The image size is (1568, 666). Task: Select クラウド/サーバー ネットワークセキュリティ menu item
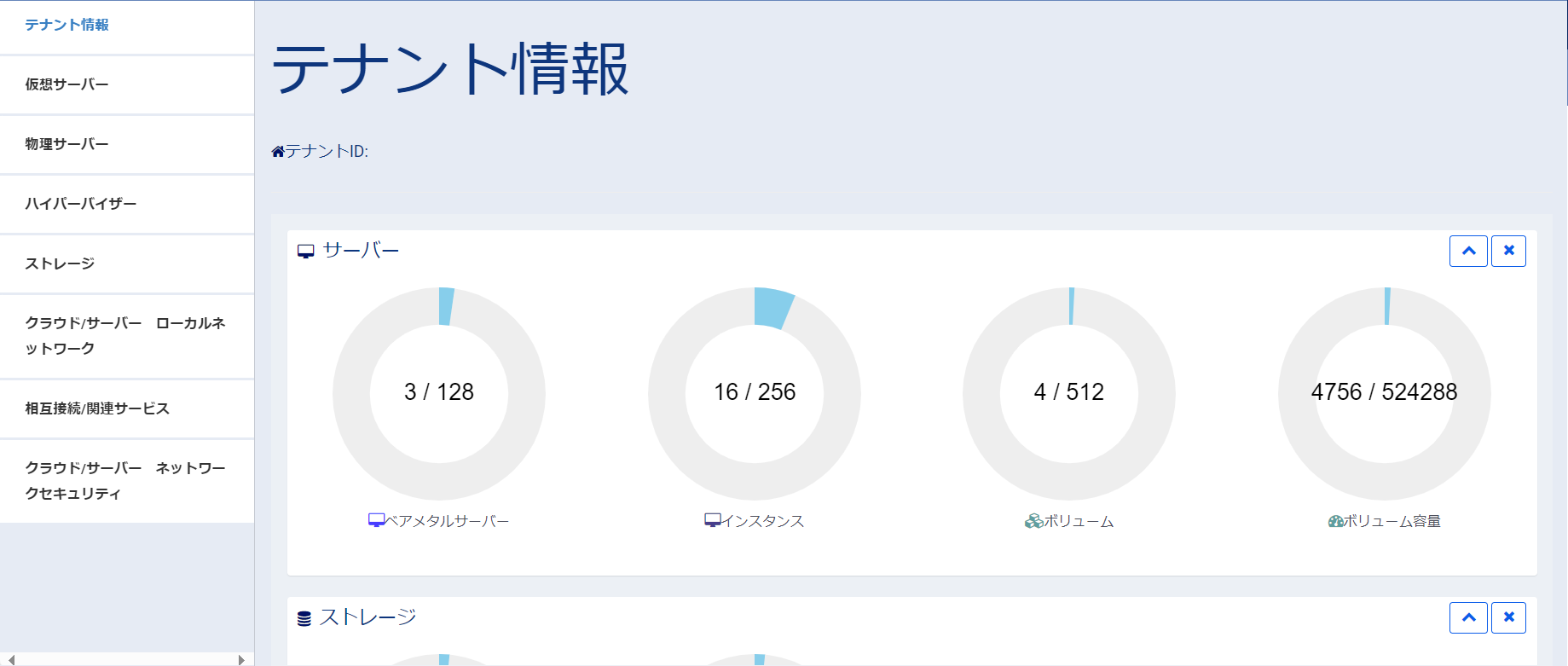tap(127, 482)
